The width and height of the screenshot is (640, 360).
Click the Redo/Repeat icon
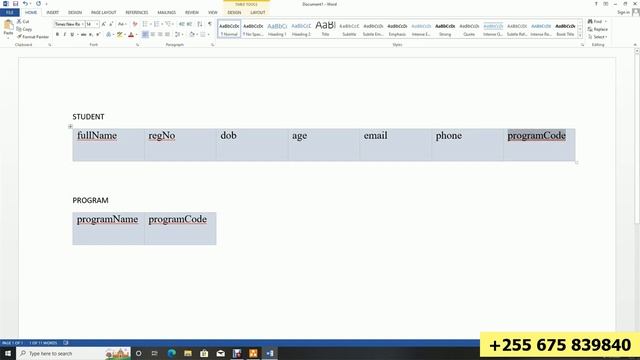(38, 4)
